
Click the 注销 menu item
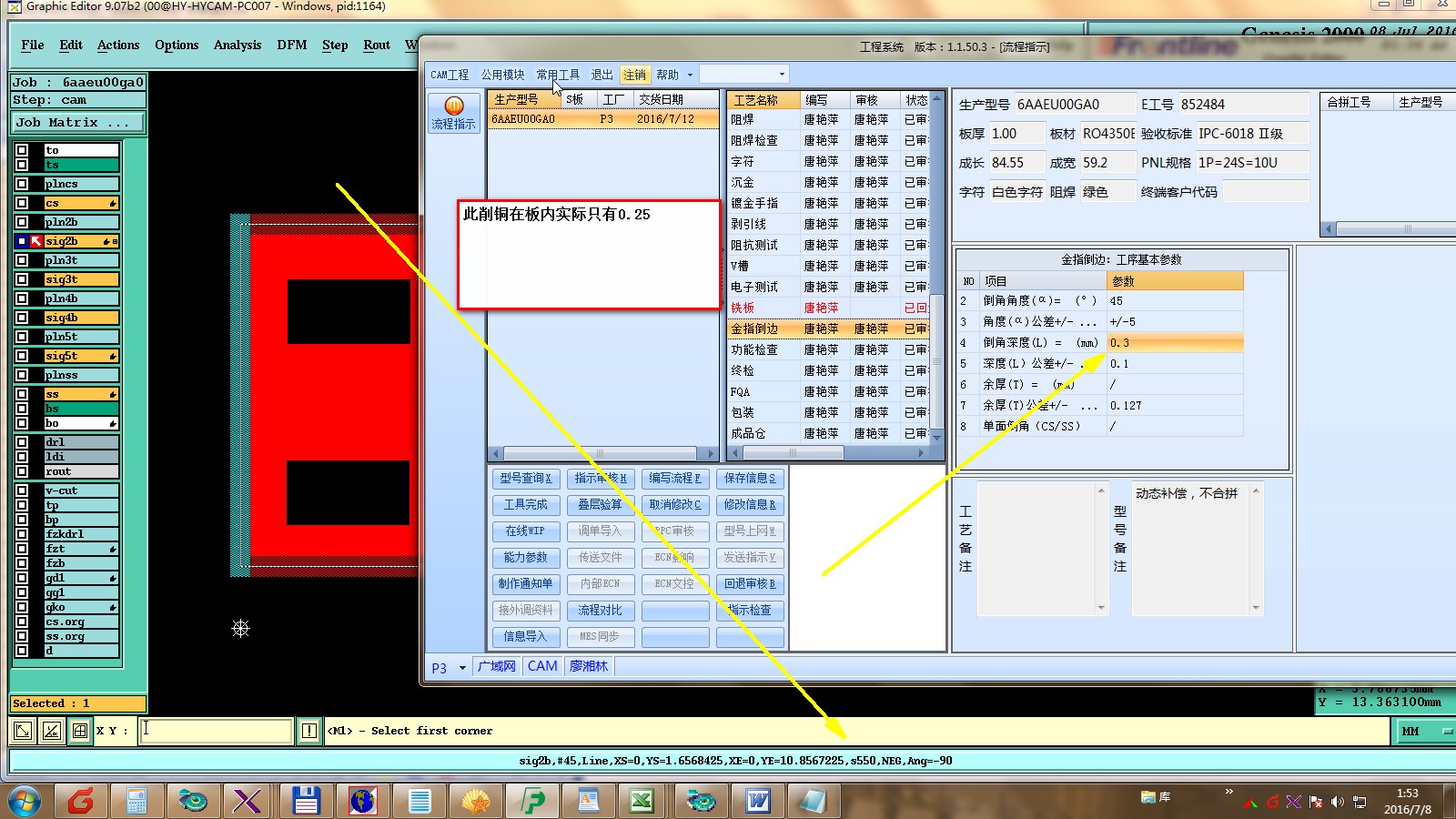coord(634,75)
